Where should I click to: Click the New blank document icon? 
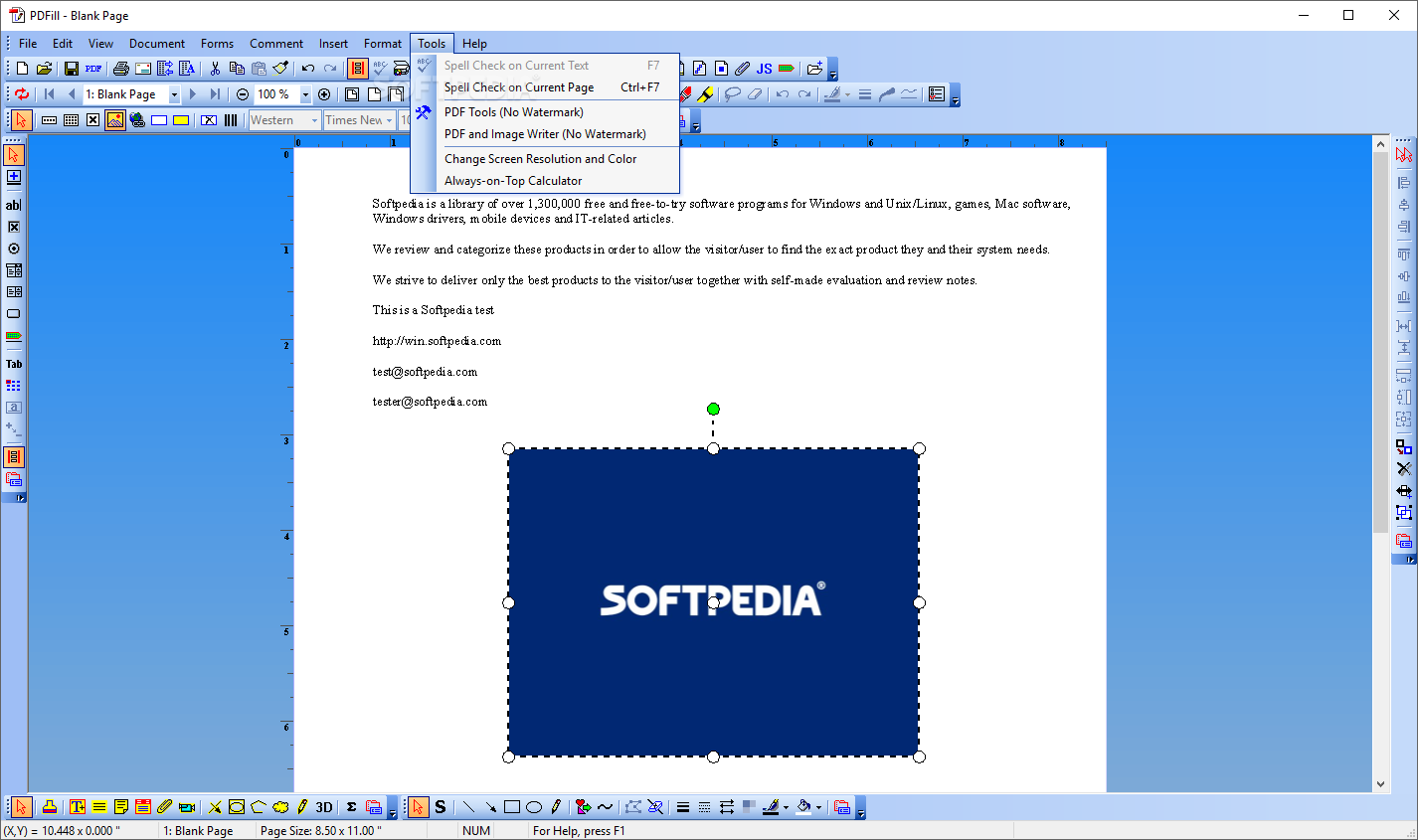pos(22,69)
